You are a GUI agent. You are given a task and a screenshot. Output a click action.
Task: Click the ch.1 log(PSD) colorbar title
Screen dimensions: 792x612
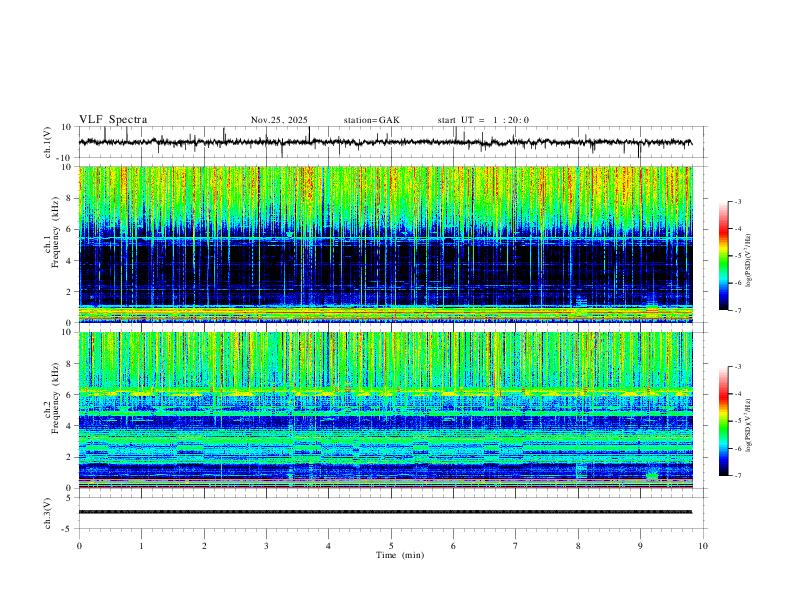749,261
